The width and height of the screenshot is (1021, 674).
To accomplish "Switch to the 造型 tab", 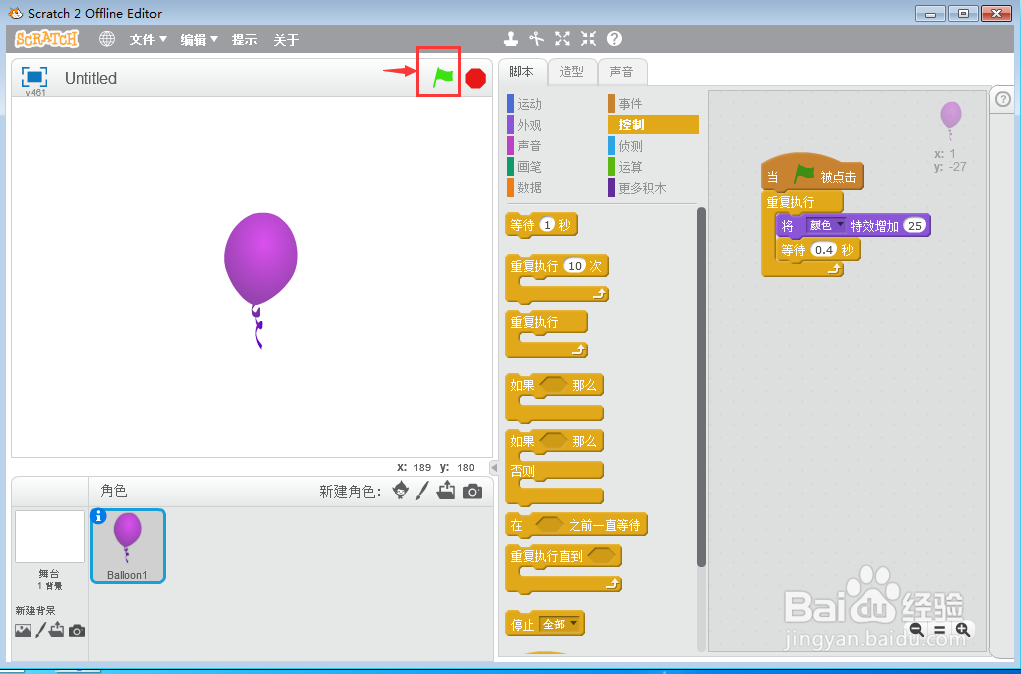I will tap(572, 71).
